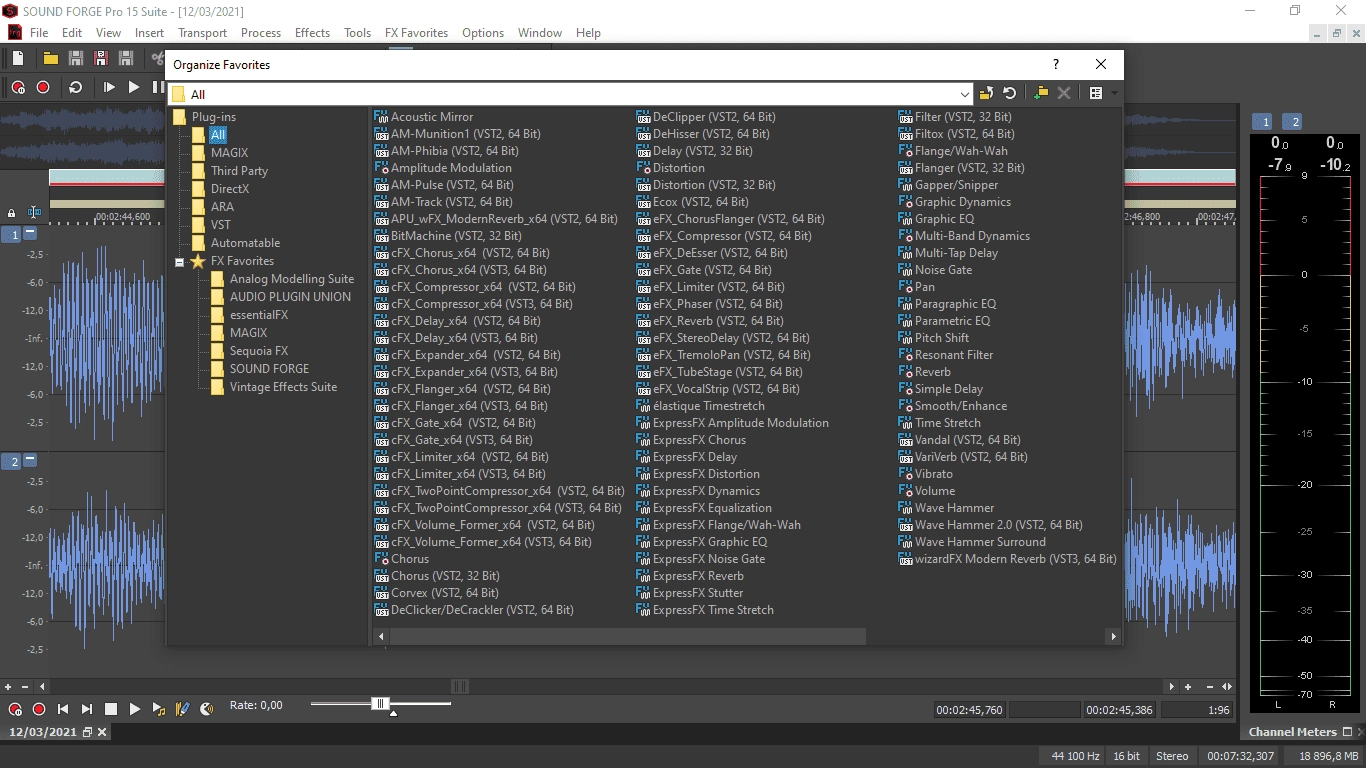This screenshot has height=768, width=1366.
Task: Select the VST folder in tree
Action: tap(221, 225)
